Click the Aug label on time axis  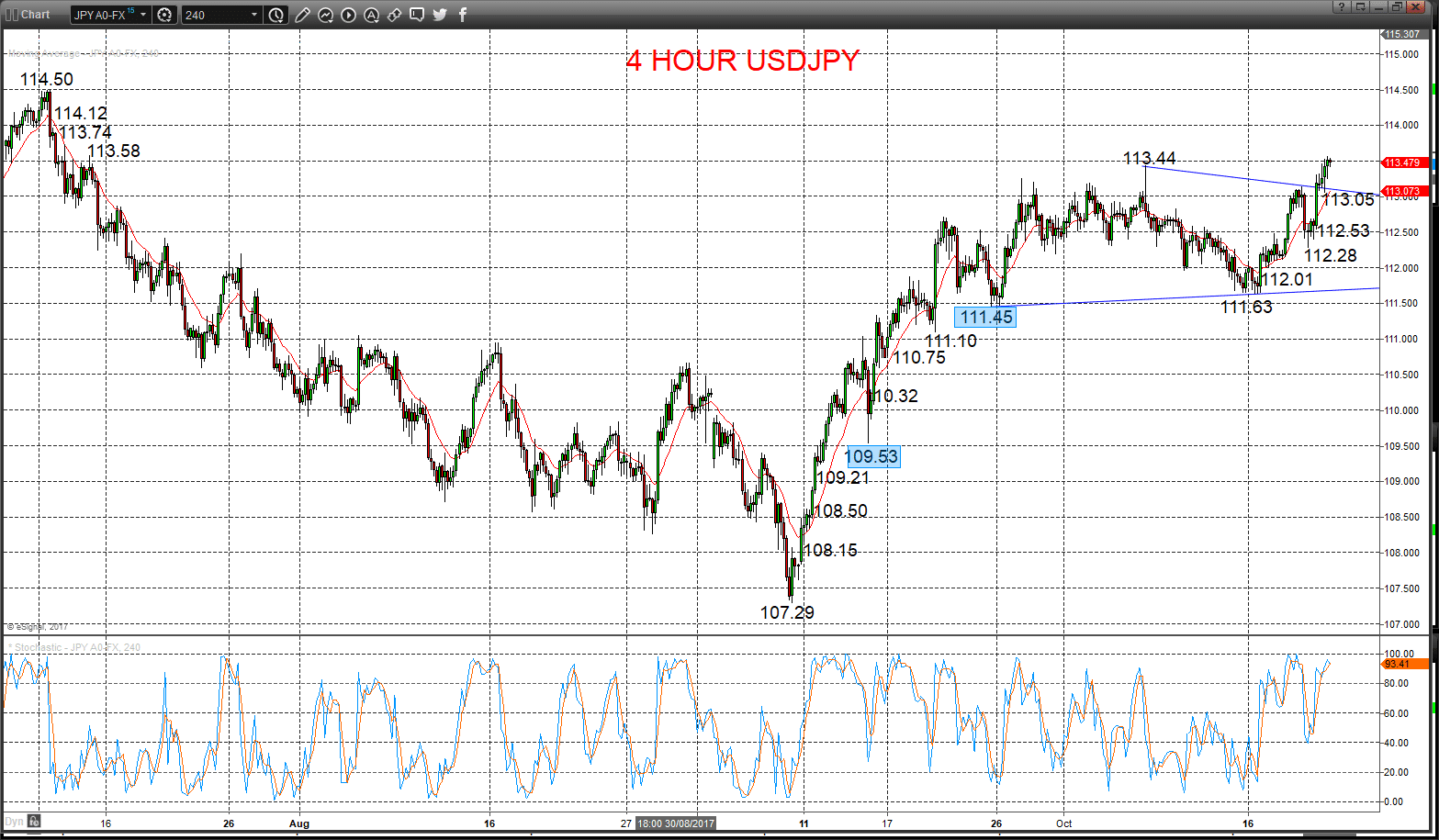click(x=298, y=823)
